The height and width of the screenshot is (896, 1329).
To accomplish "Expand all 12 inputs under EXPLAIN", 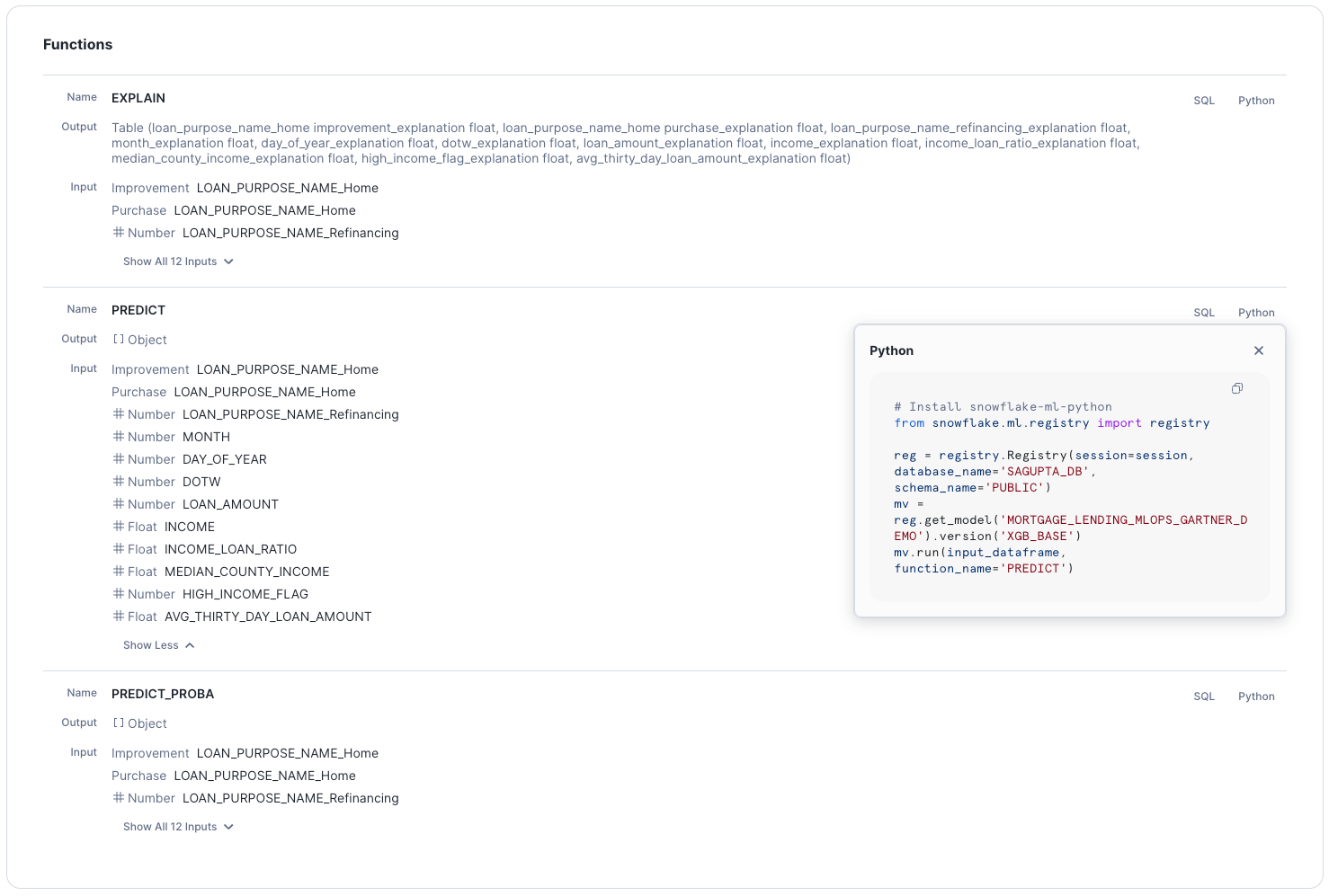I will point(178,262).
